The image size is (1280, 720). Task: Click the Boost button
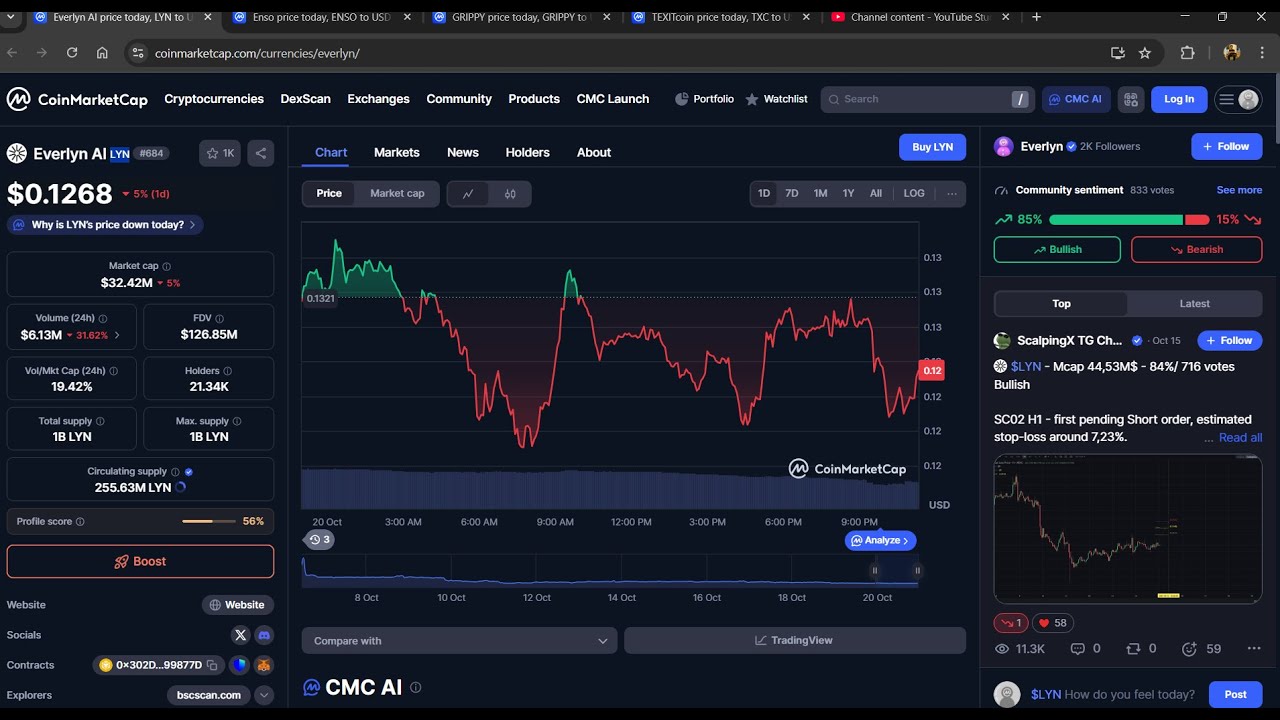tap(140, 562)
